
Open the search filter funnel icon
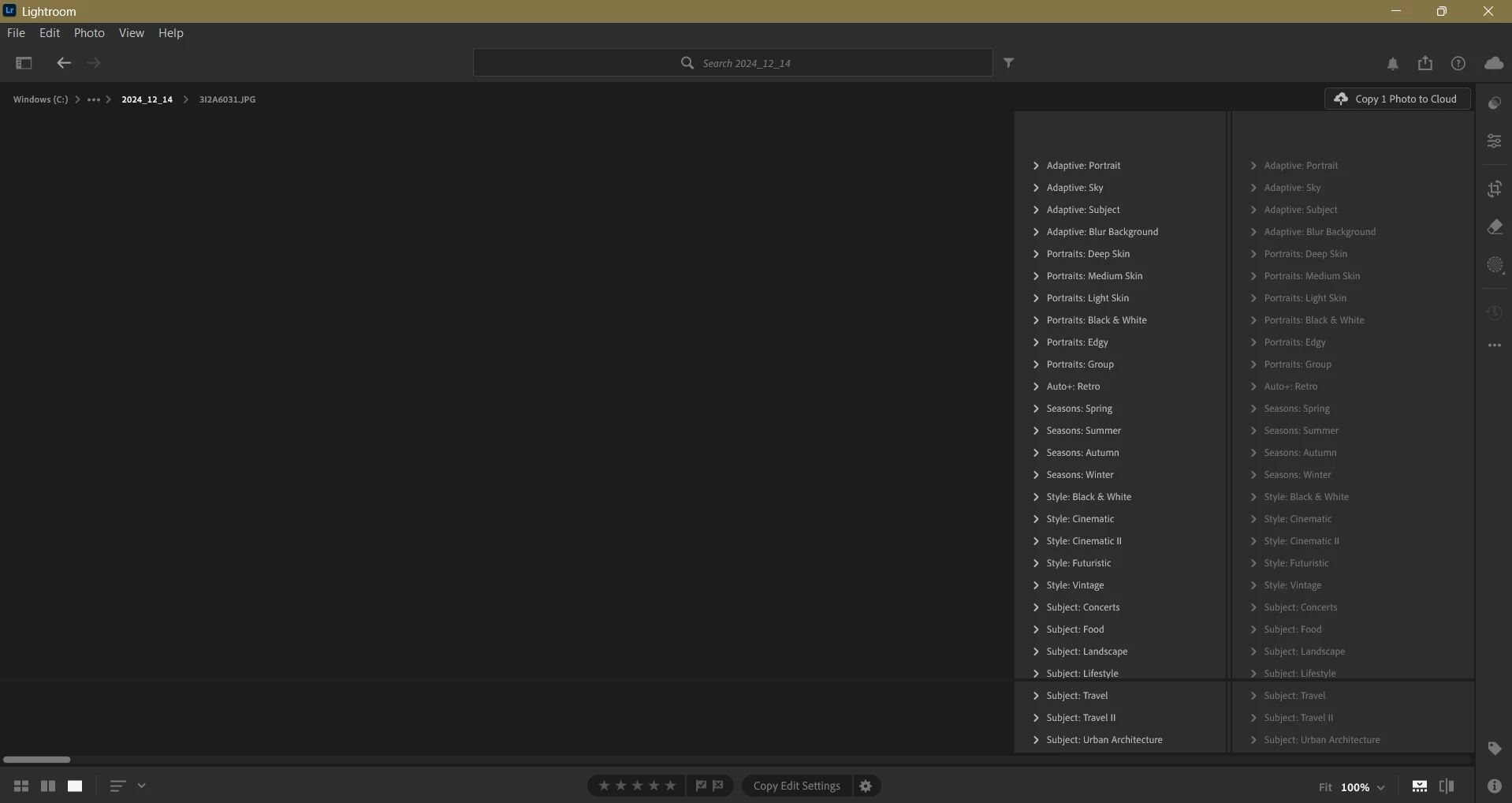(1009, 62)
